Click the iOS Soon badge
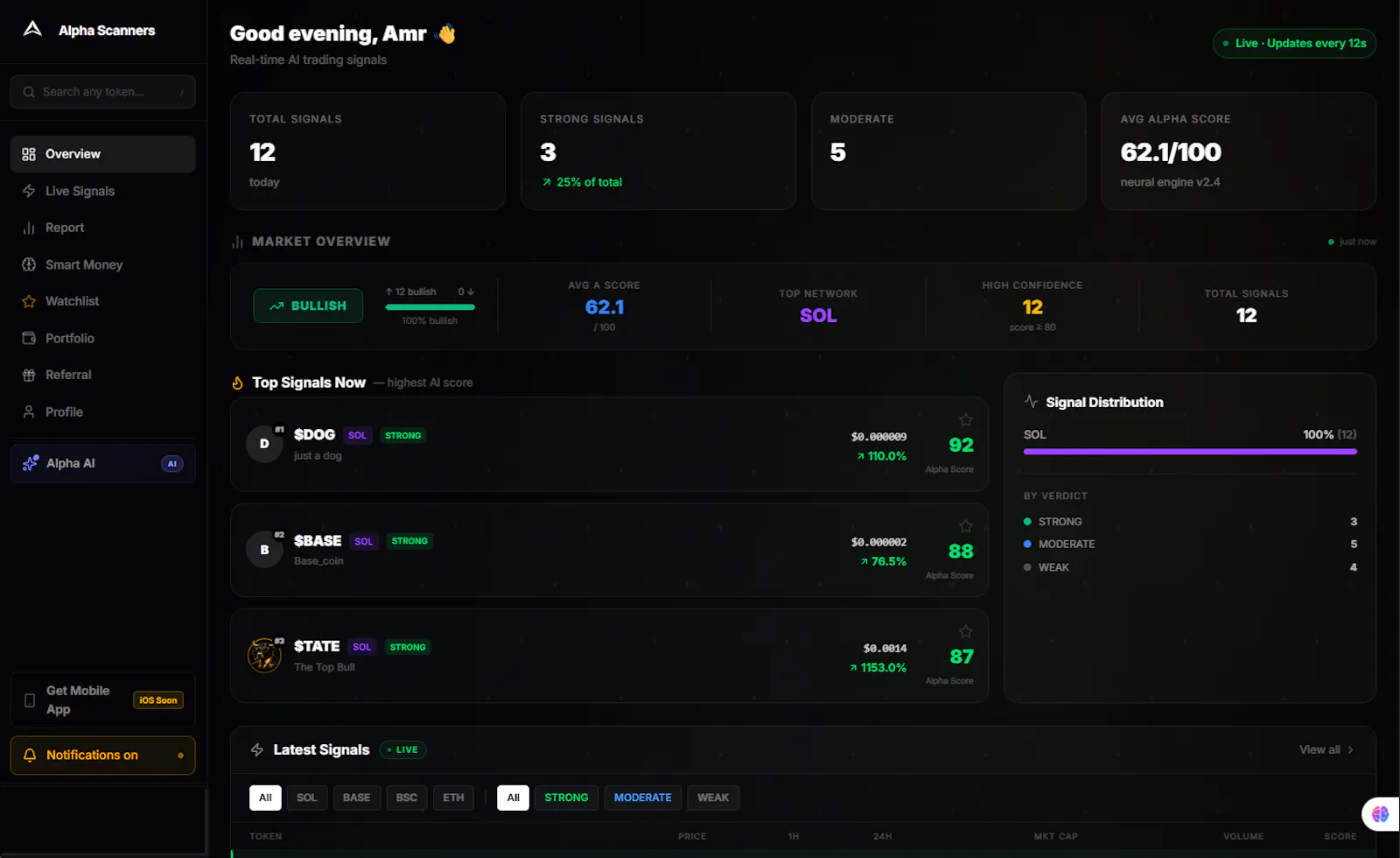1400x858 pixels. [158, 700]
